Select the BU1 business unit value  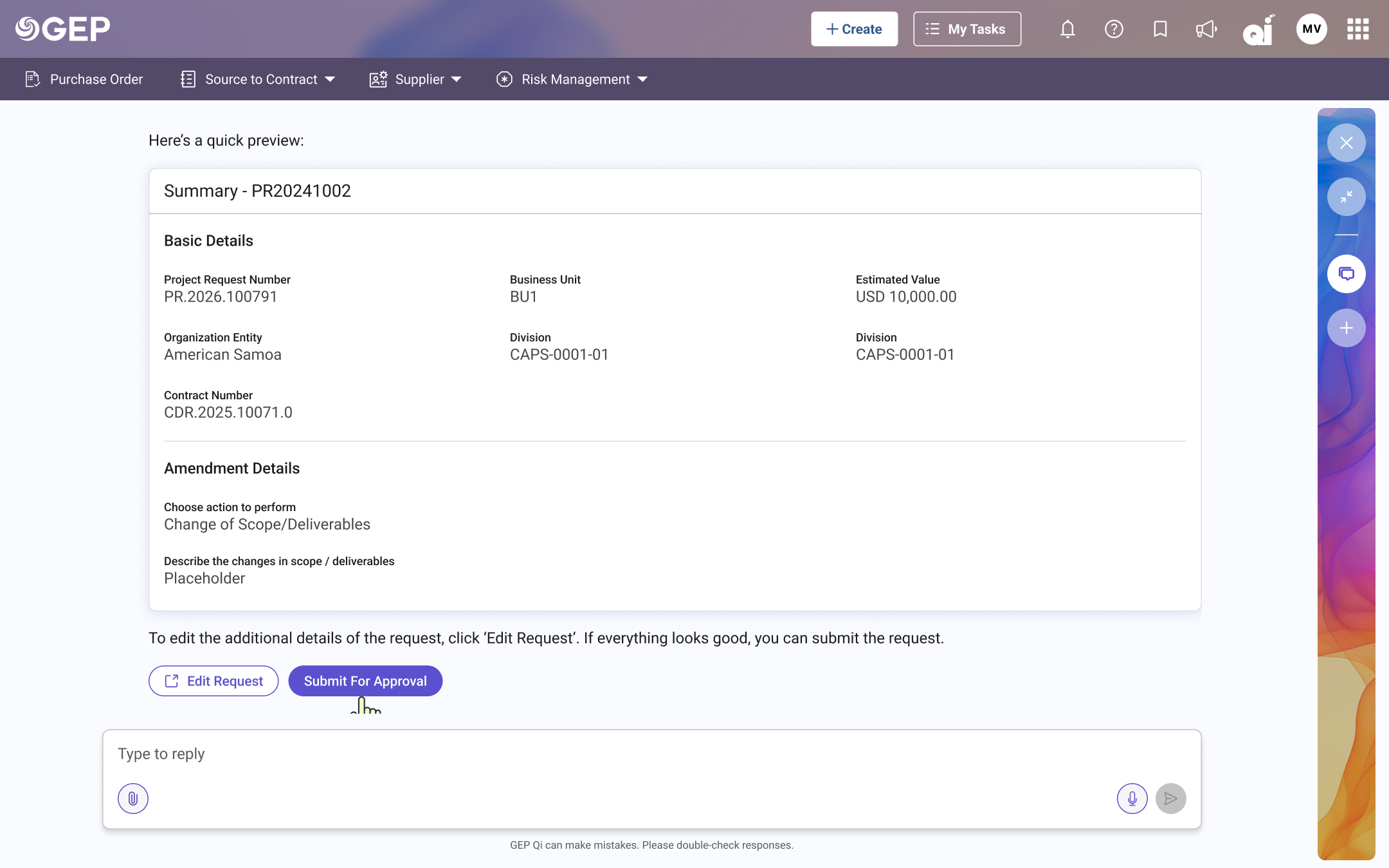(523, 297)
